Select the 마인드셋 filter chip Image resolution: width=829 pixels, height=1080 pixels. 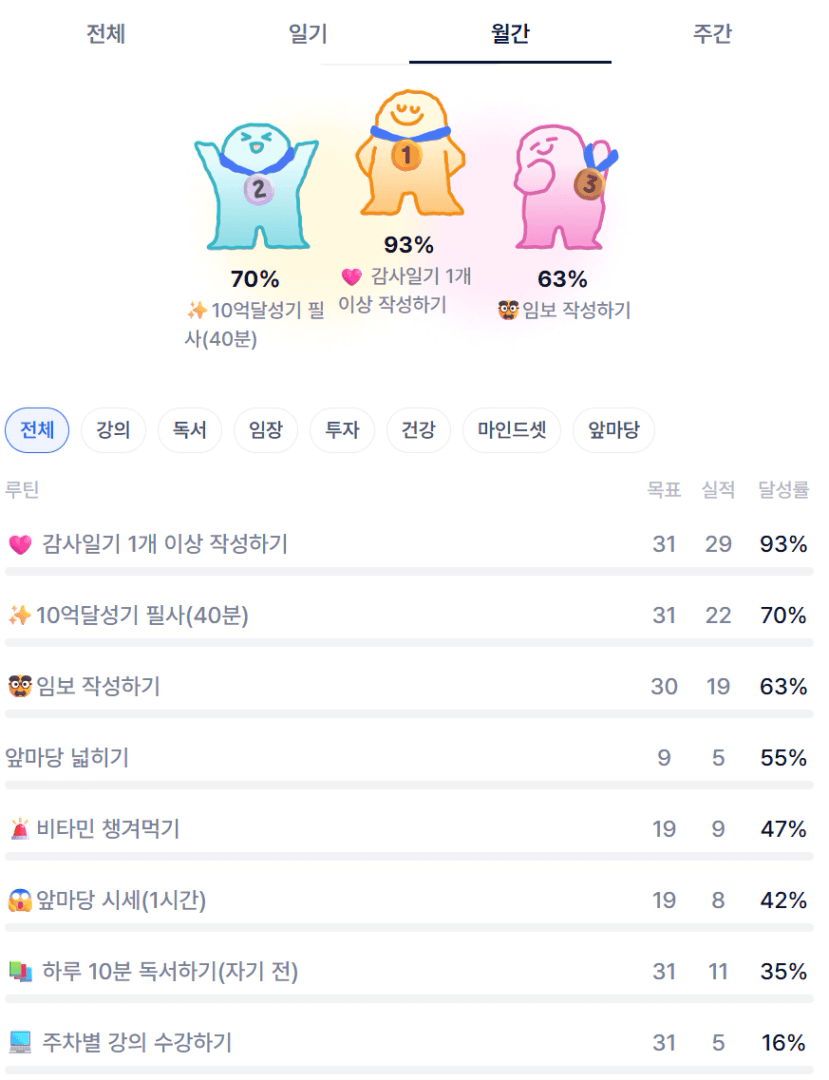coord(511,431)
